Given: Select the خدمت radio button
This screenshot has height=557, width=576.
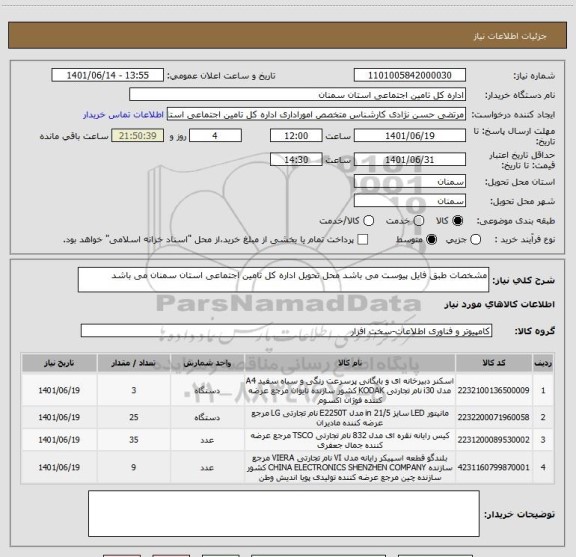Looking at the screenshot, I should click(419, 221).
